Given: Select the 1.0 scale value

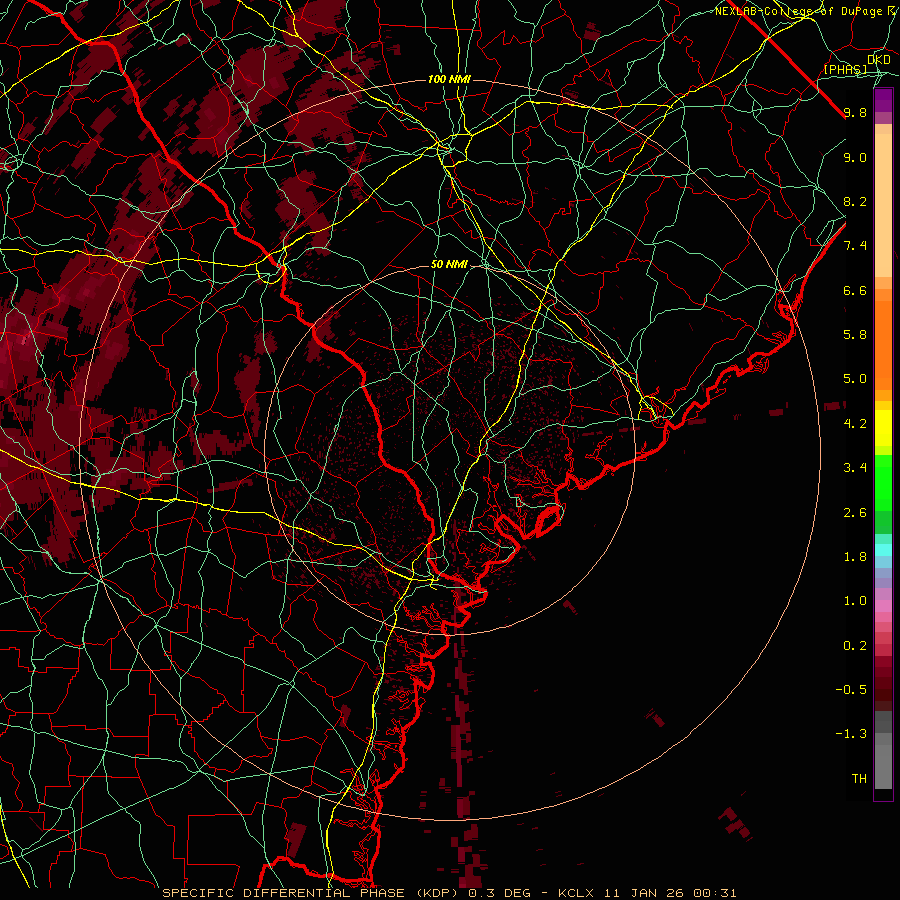Looking at the screenshot, I should pyautogui.click(x=855, y=601).
